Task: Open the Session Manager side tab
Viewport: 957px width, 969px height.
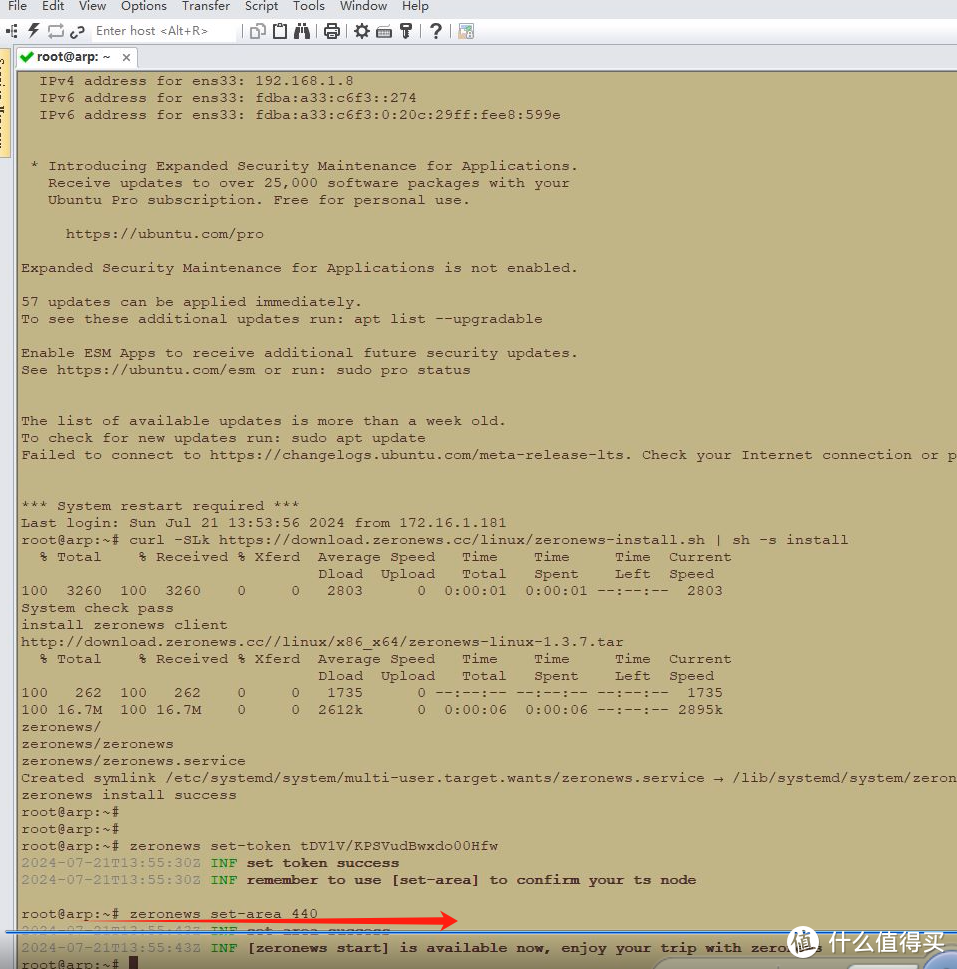Action: (x=4, y=104)
